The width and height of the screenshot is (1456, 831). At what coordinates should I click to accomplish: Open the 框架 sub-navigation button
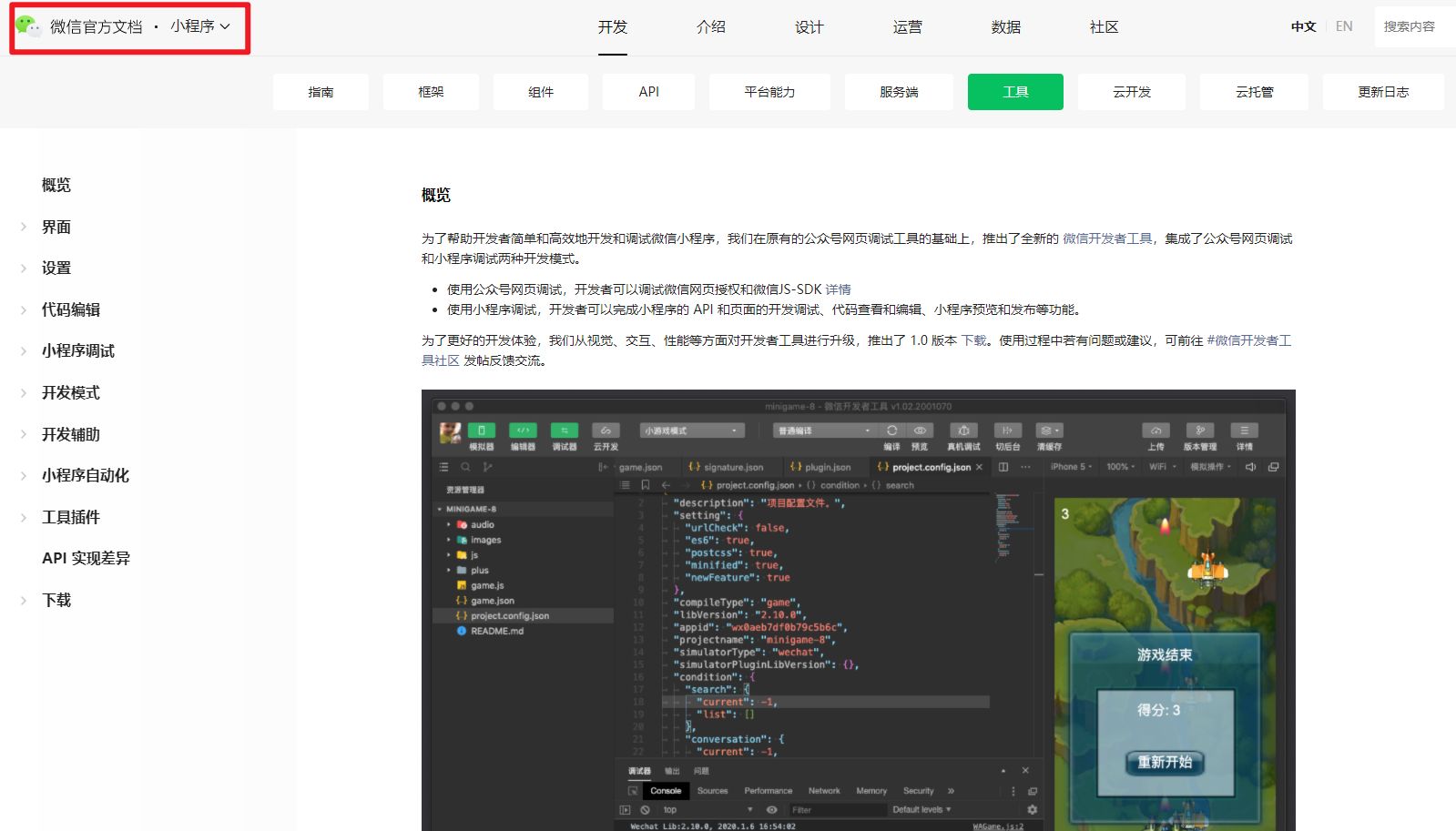click(431, 92)
